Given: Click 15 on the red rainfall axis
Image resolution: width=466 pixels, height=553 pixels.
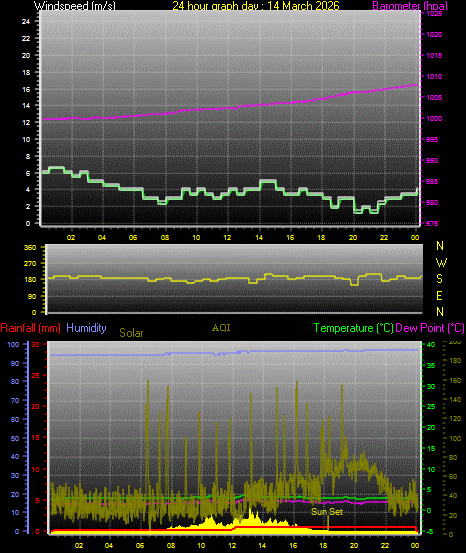Looking at the screenshot, I should (35, 437).
